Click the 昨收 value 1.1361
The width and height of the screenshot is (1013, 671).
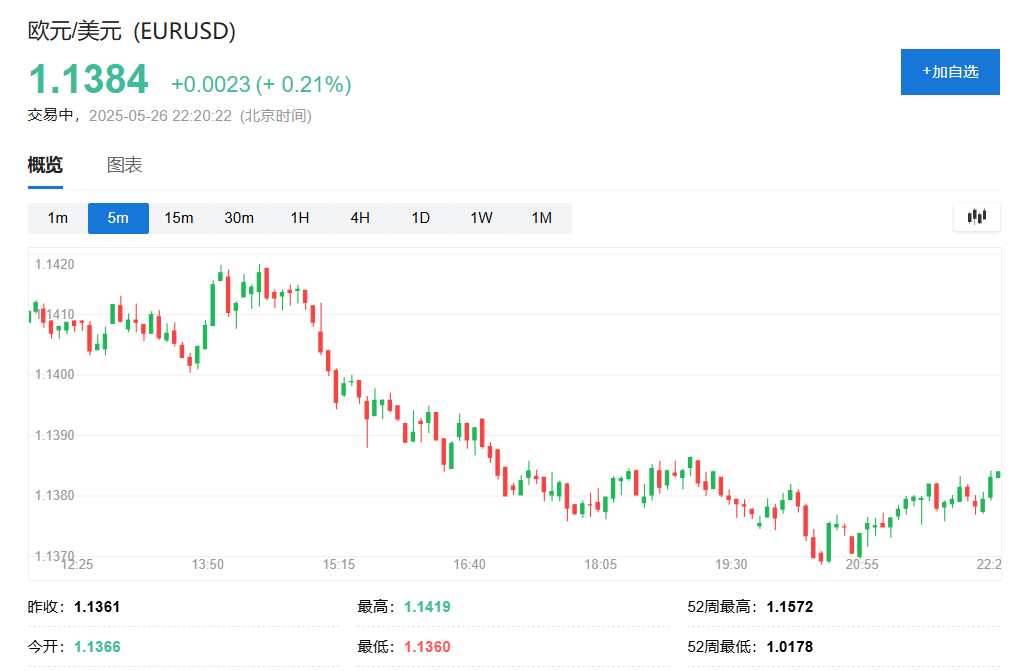[x=97, y=607]
